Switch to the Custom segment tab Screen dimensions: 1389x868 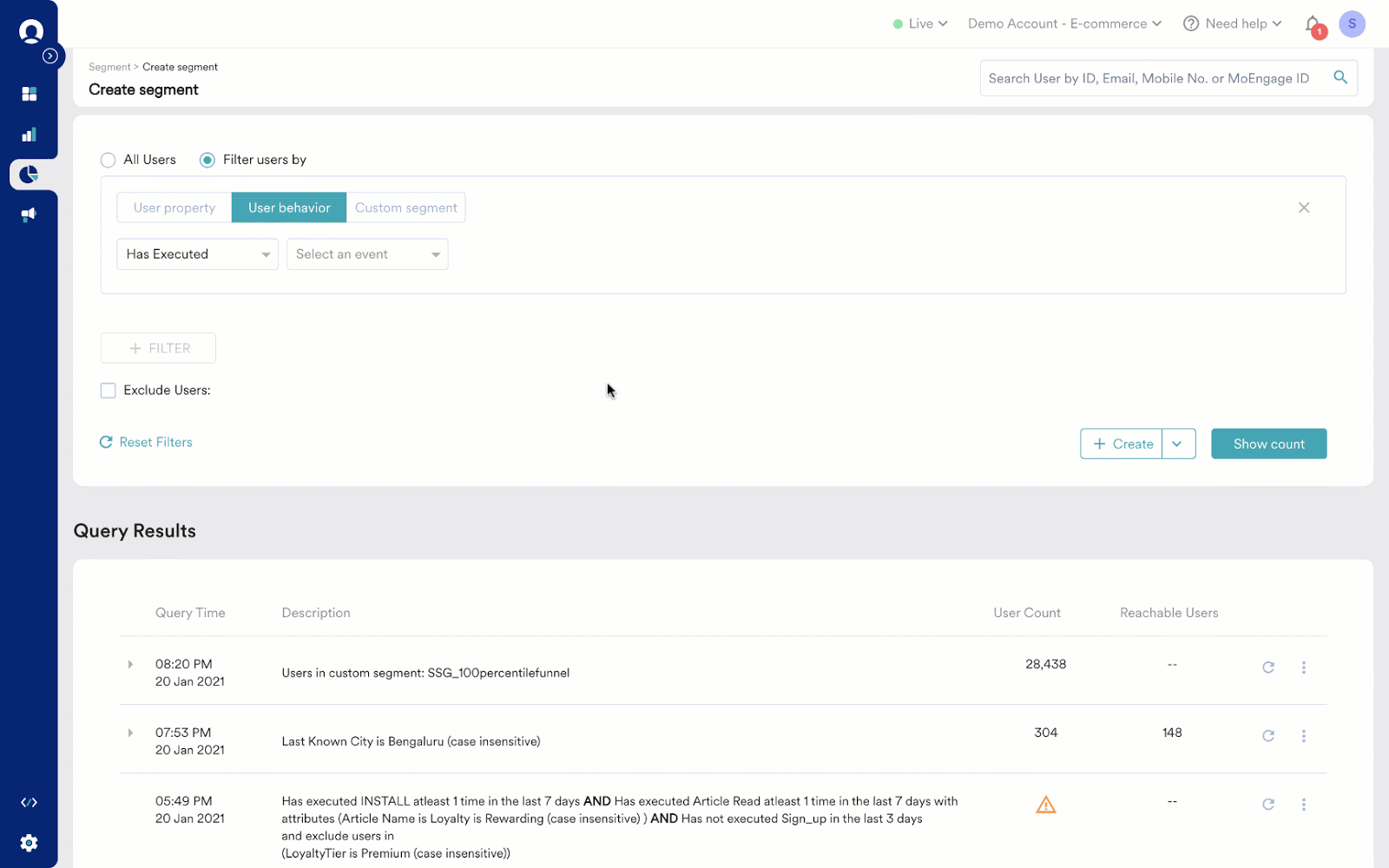click(405, 207)
